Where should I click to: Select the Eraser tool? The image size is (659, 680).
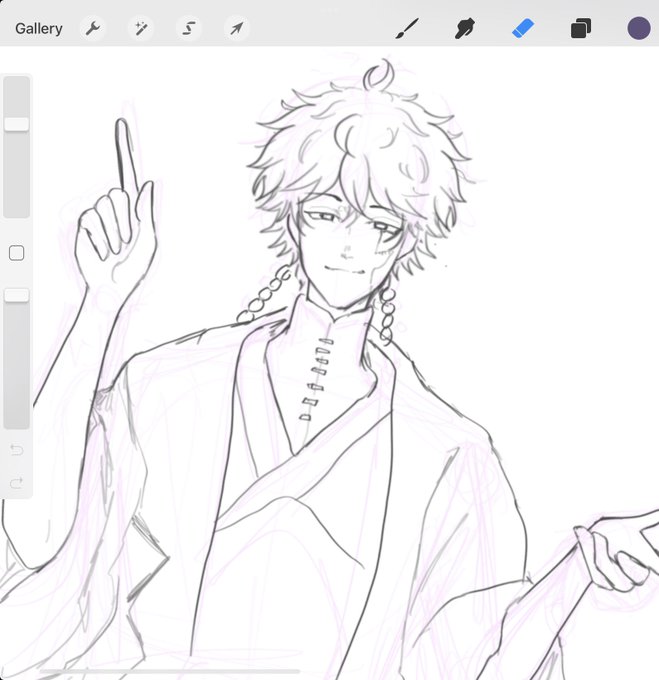(x=523, y=29)
